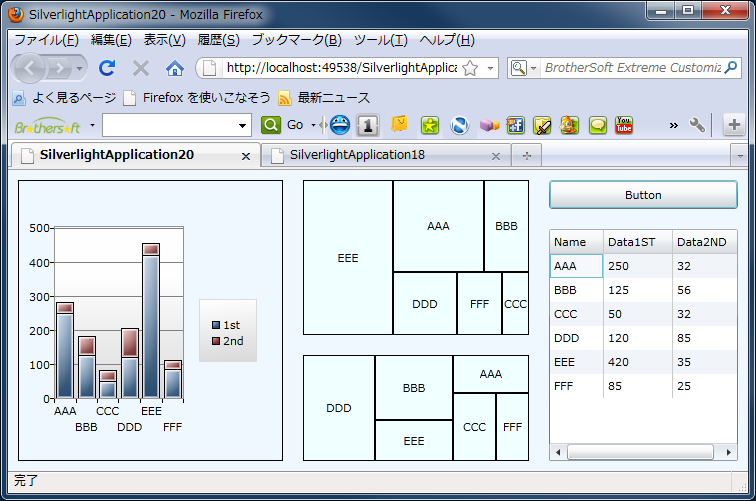Click the Brothersoft toolbar search input
Viewport: 756px width, 501px height.
click(x=169, y=126)
